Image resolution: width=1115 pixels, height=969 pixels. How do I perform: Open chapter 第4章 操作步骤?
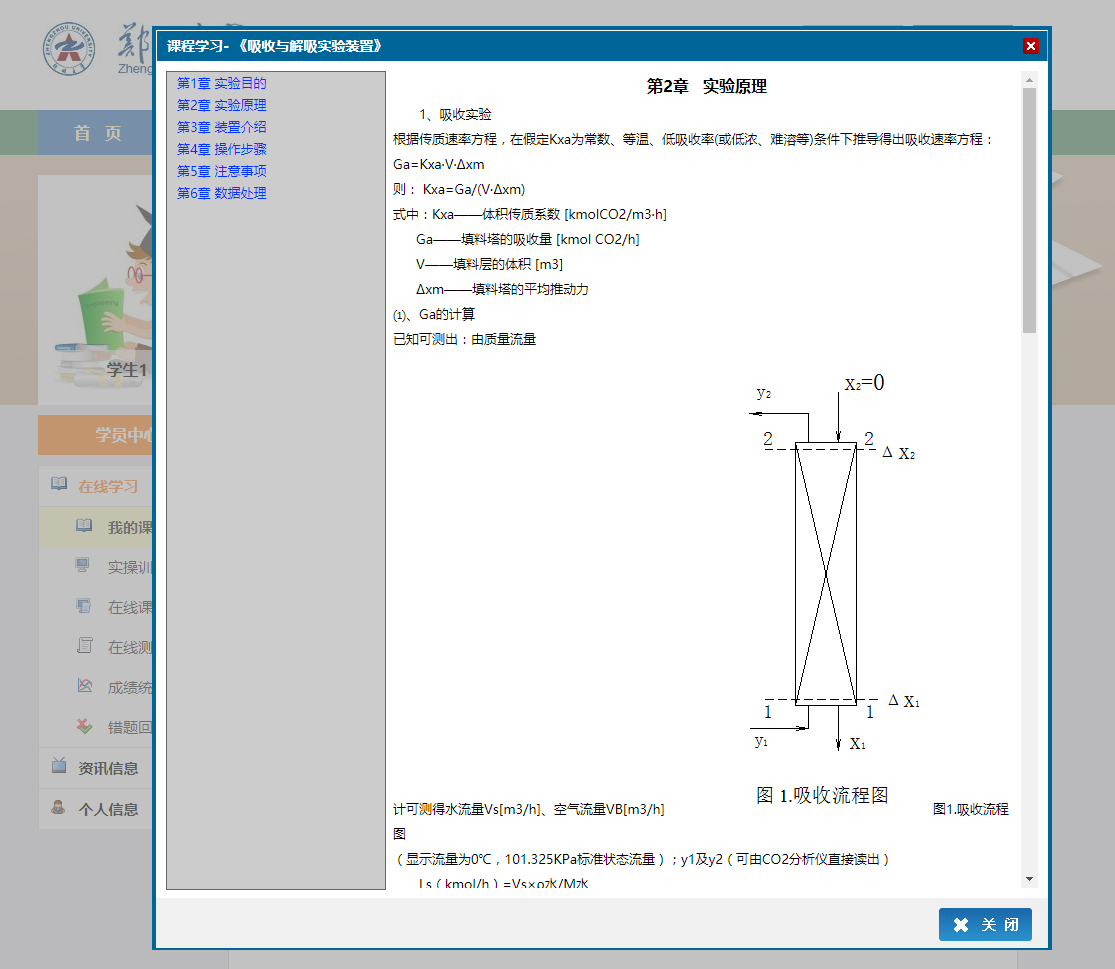click(x=221, y=149)
